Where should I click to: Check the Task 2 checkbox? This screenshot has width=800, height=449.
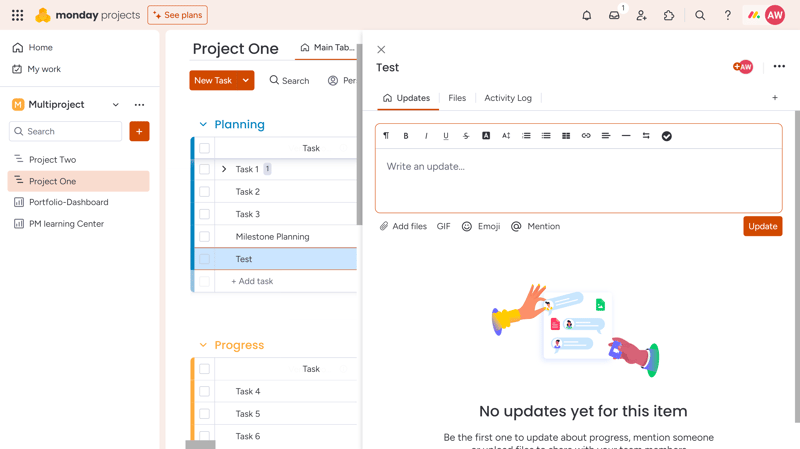coord(205,192)
